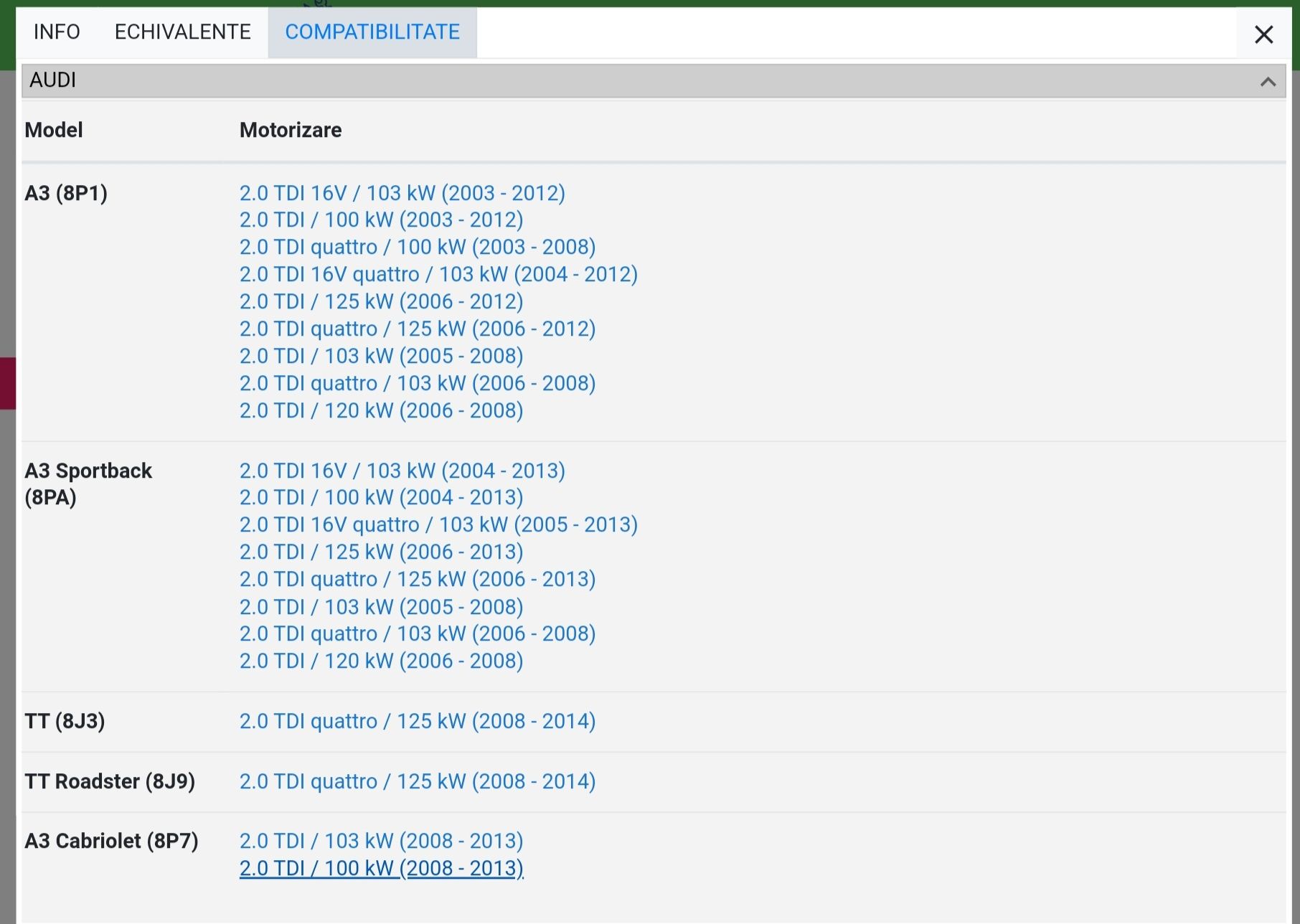Viewport: 1300px width, 924px height.
Task: Open A3 (8P1) 2.0 TDI quattro / 125 kW (2006 - 2012)
Action: [x=418, y=329]
